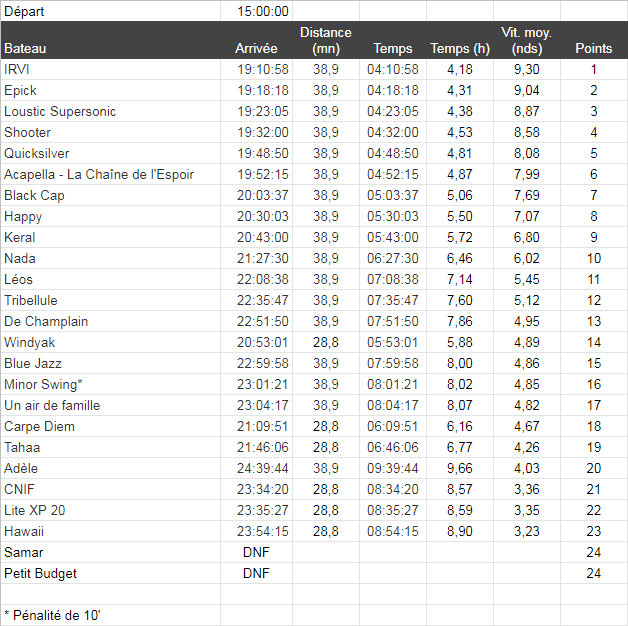Click Hawaii's time 08:54:15
Viewport: 628px width, 626px height.
392,531
